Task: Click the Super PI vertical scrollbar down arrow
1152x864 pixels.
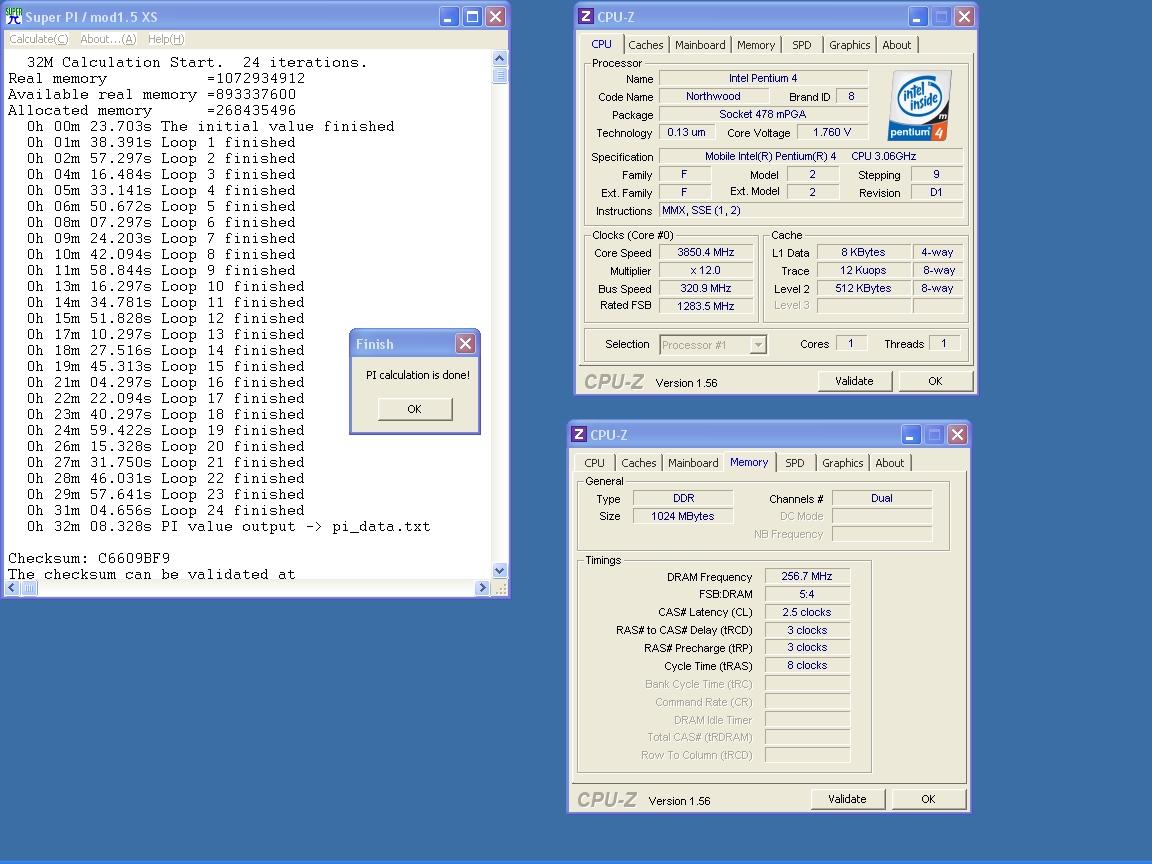Action: coord(500,571)
